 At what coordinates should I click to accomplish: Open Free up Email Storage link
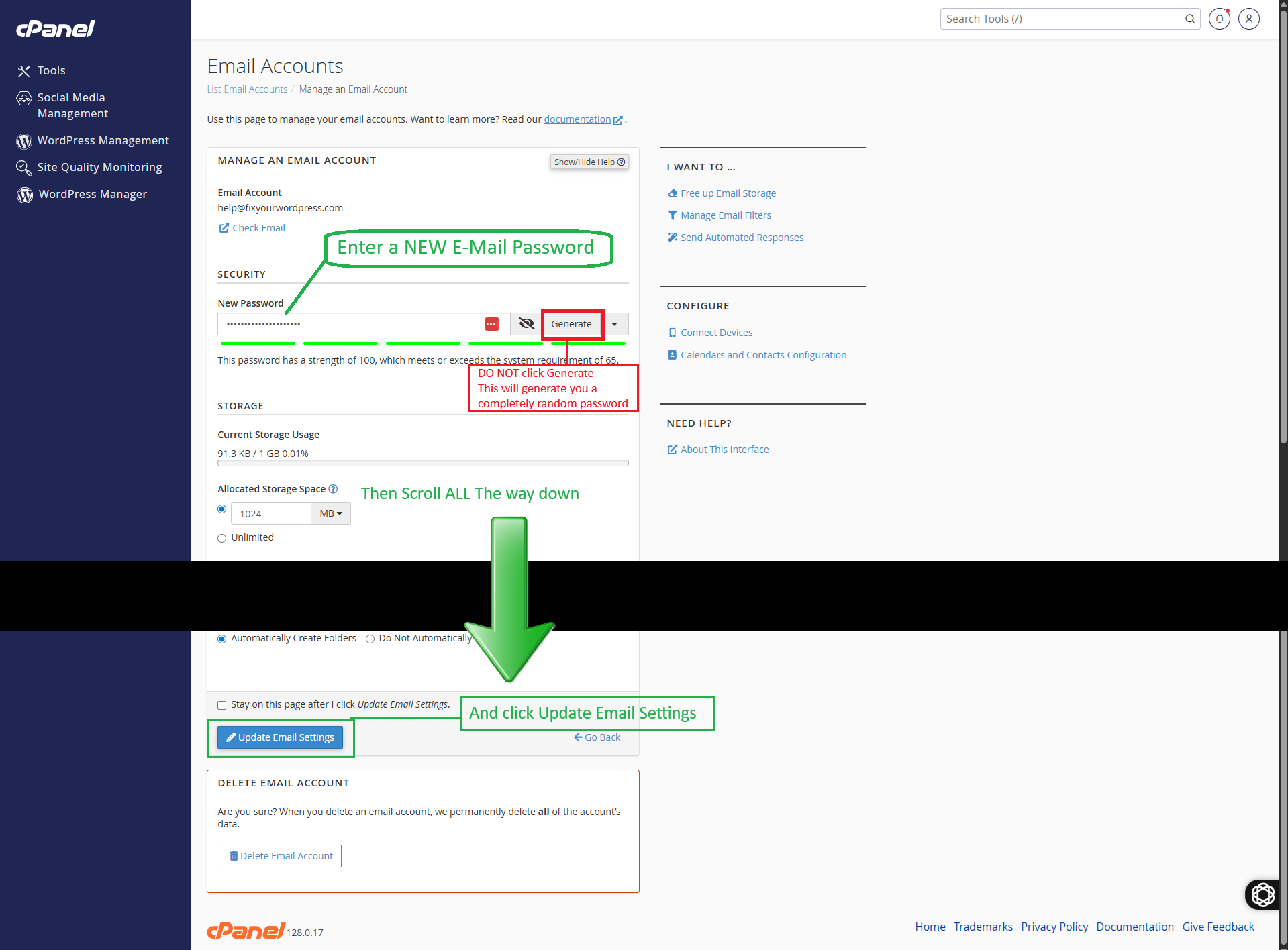pyautogui.click(x=728, y=193)
